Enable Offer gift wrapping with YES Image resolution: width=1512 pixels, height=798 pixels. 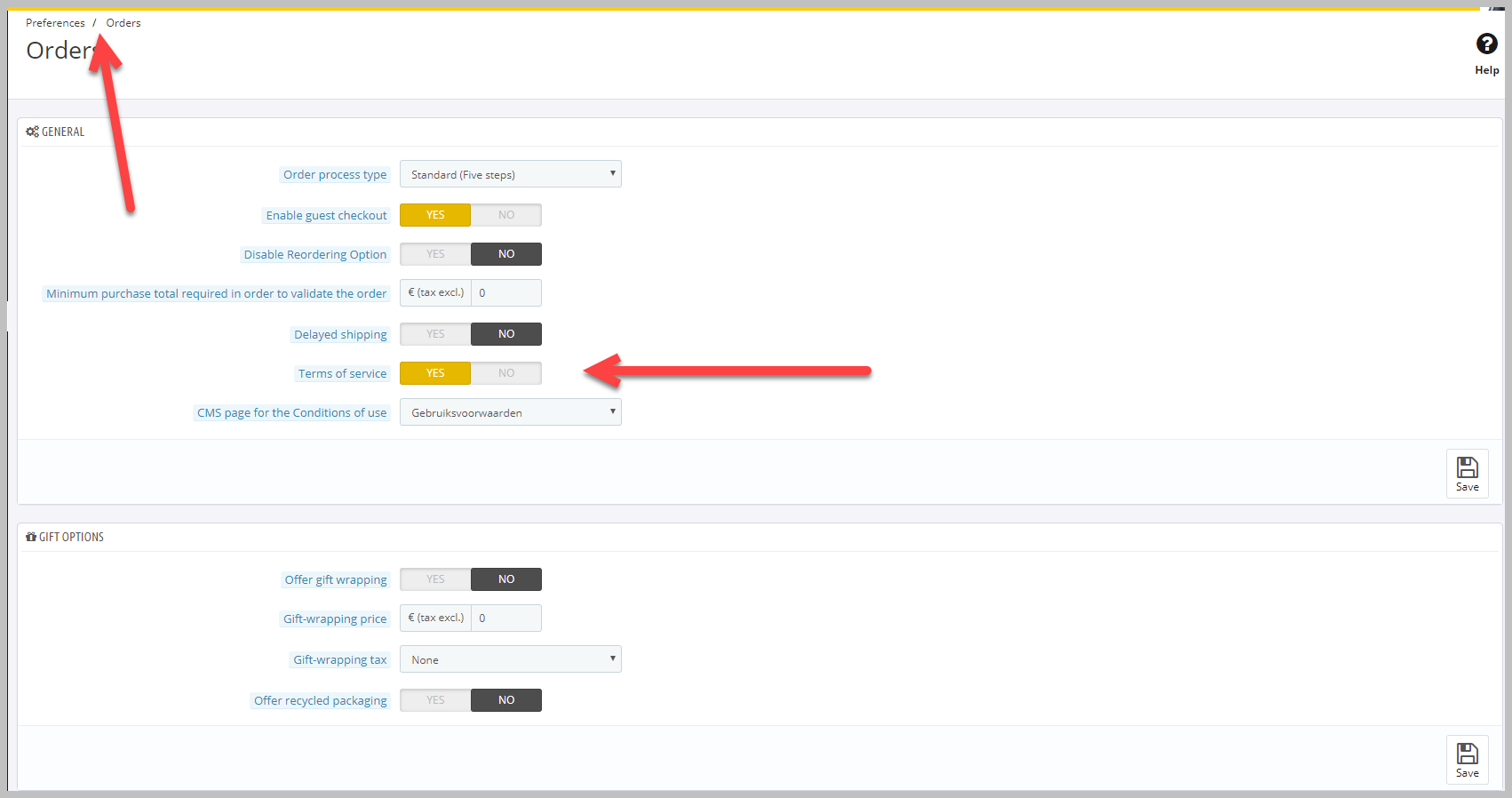435,579
